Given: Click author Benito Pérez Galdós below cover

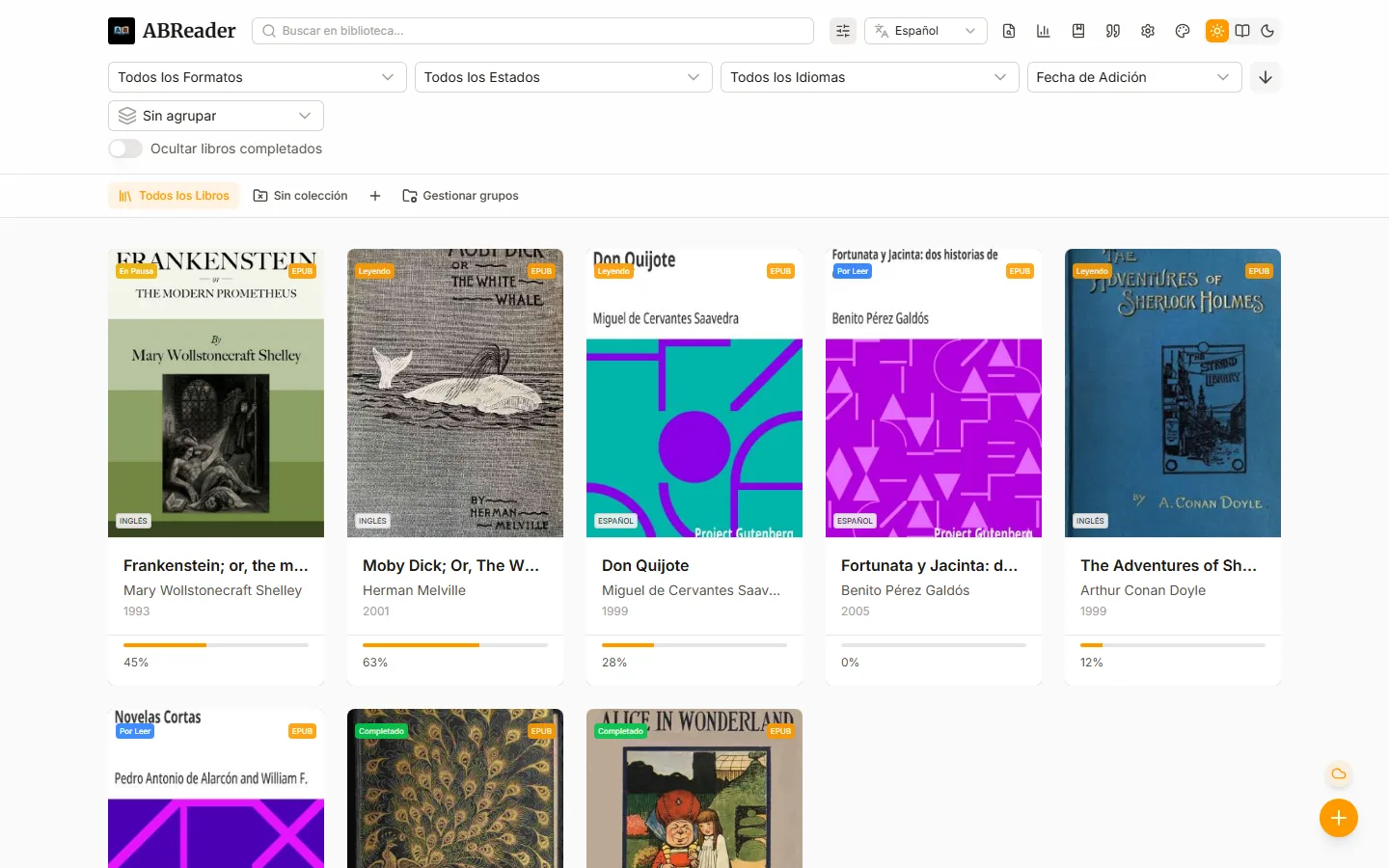Looking at the screenshot, I should 905,590.
